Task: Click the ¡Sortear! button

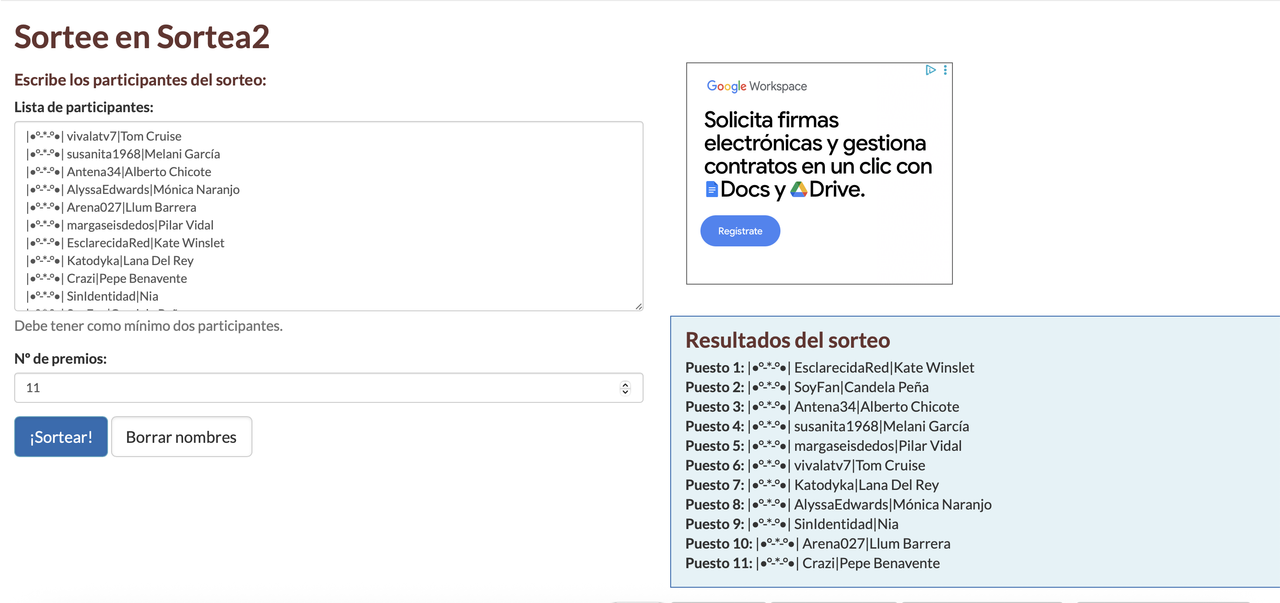Action: 61,437
